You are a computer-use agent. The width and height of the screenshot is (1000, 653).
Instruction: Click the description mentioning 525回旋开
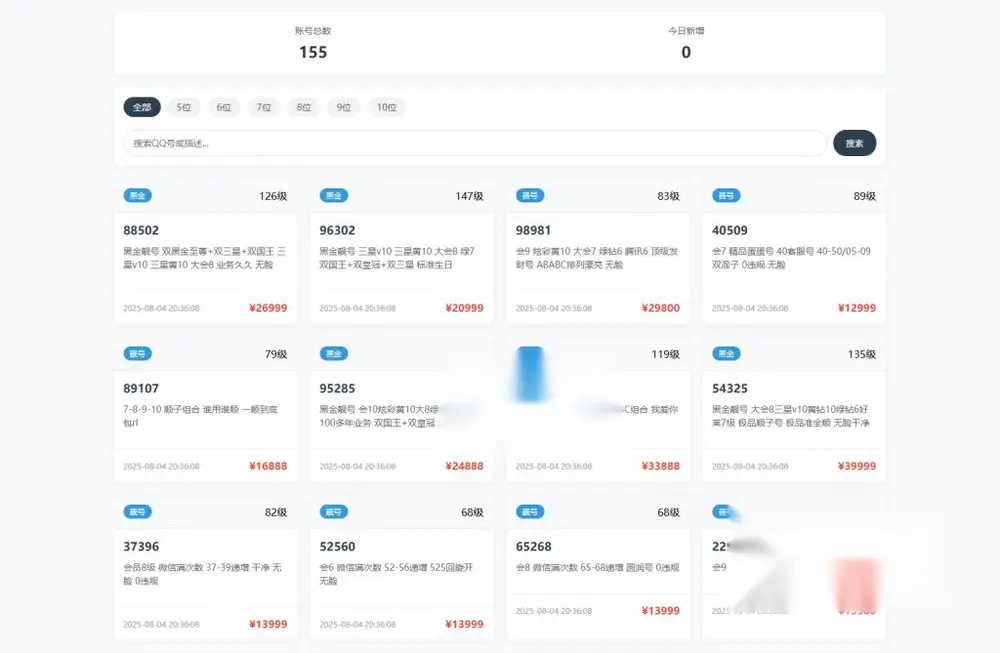click(396, 574)
